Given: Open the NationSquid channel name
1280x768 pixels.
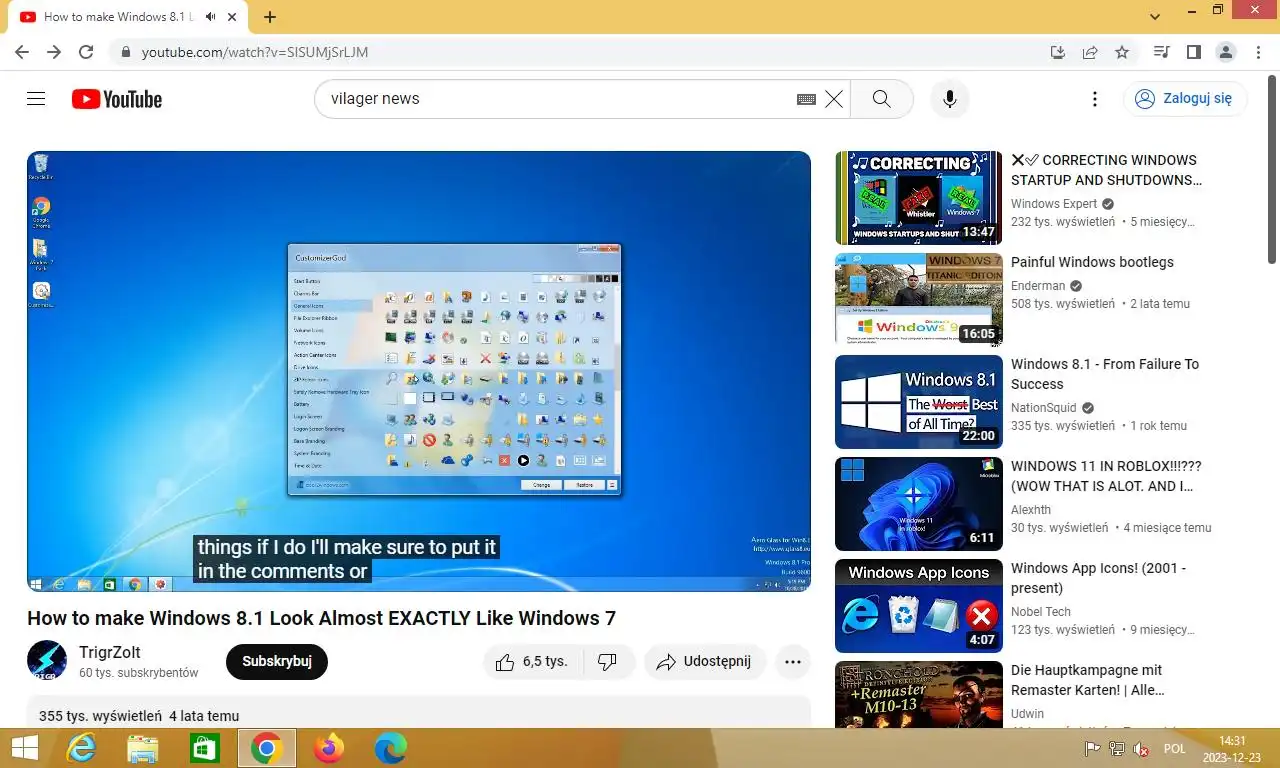Looking at the screenshot, I should pos(1046,408).
